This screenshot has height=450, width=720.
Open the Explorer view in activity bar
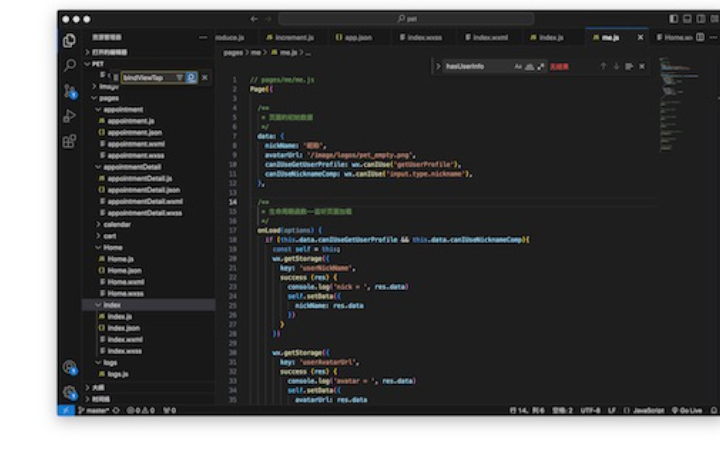[69, 40]
